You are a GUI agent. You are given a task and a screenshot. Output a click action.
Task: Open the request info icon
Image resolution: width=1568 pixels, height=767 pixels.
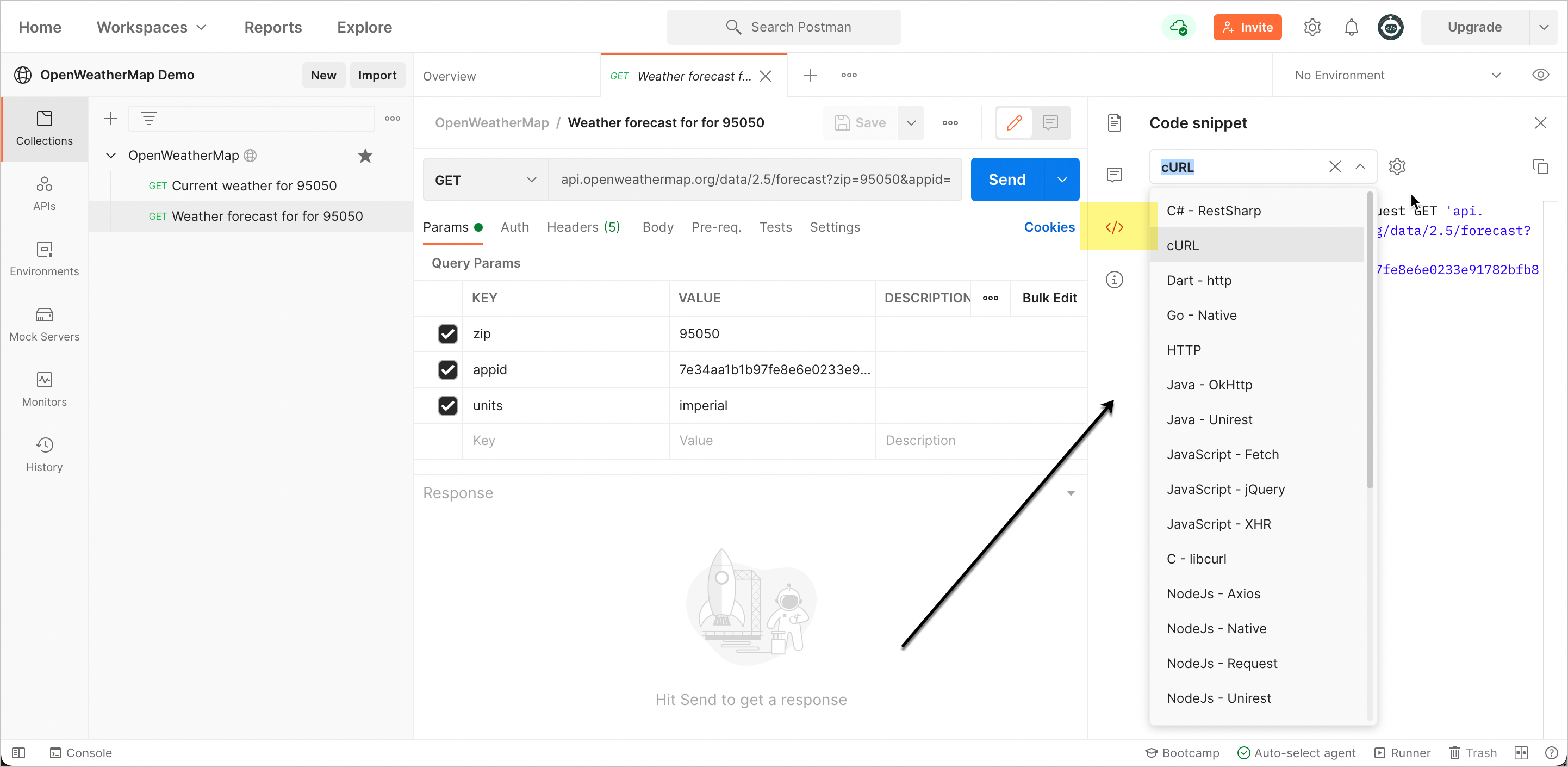click(1114, 280)
